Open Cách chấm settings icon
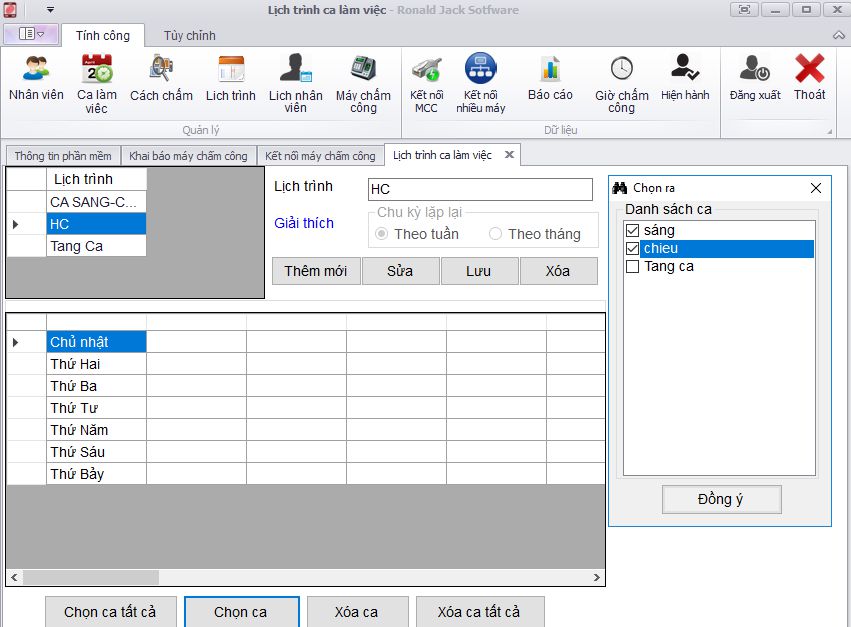Screen dimensions: 851x627 click(161, 70)
